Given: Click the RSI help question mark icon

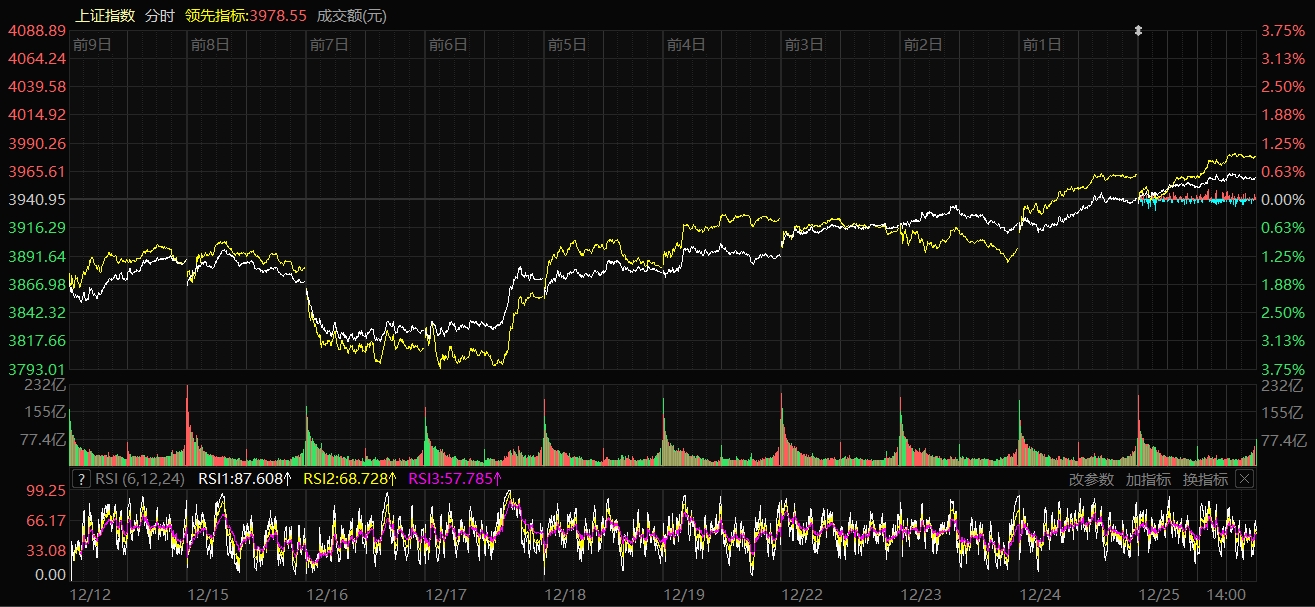Looking at the screenshot, I should [82, 479].
